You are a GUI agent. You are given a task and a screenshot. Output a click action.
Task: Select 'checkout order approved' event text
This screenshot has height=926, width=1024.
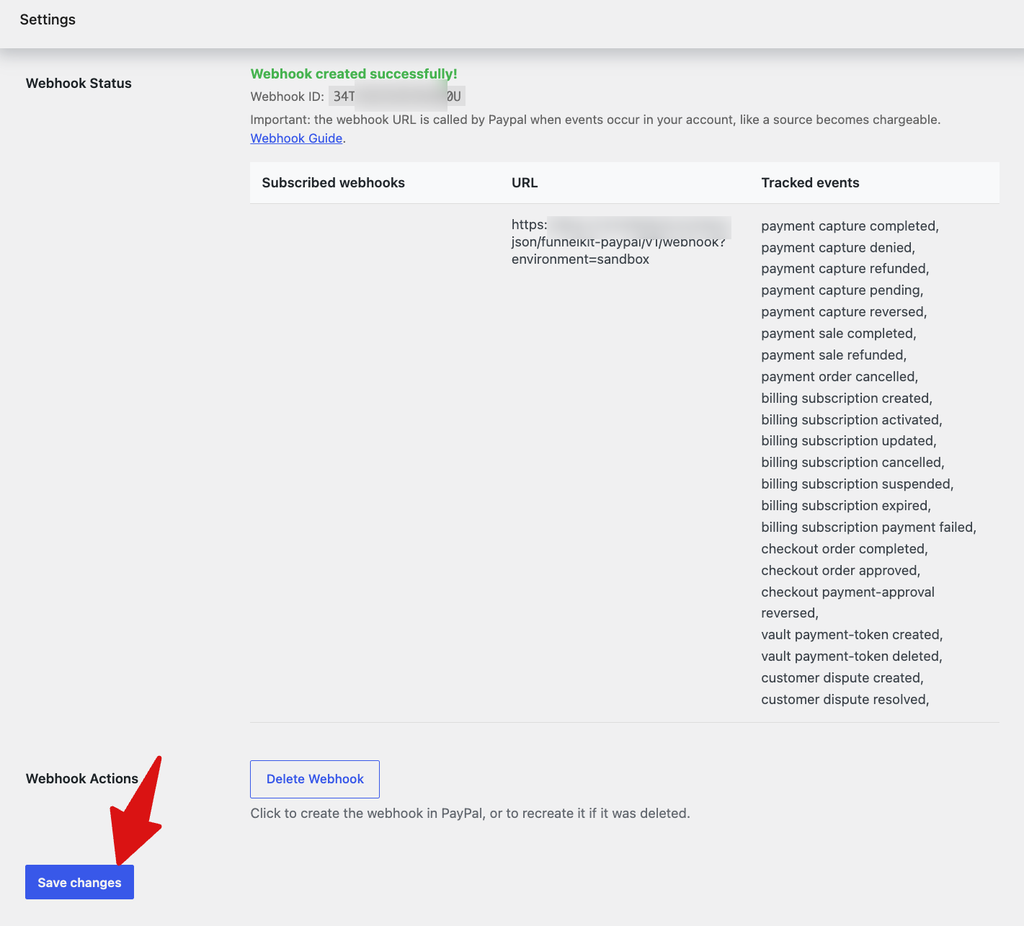tap(840, 570)
